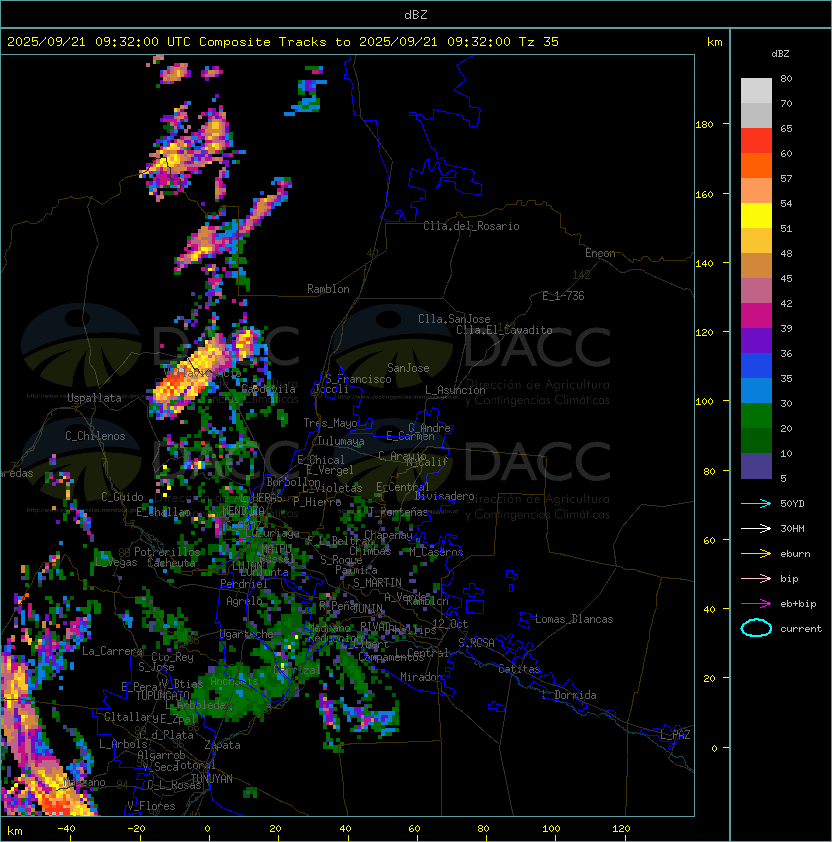Screen dimensions: 832x842
Task: Click the C_Chilenos map label
Action: (95, 436)
